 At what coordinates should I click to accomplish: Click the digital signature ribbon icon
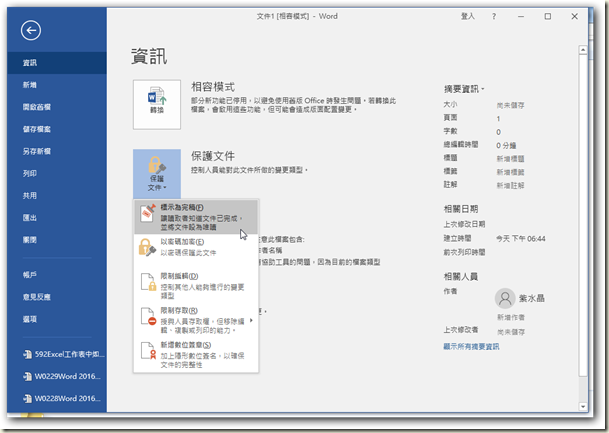[148, 351]
